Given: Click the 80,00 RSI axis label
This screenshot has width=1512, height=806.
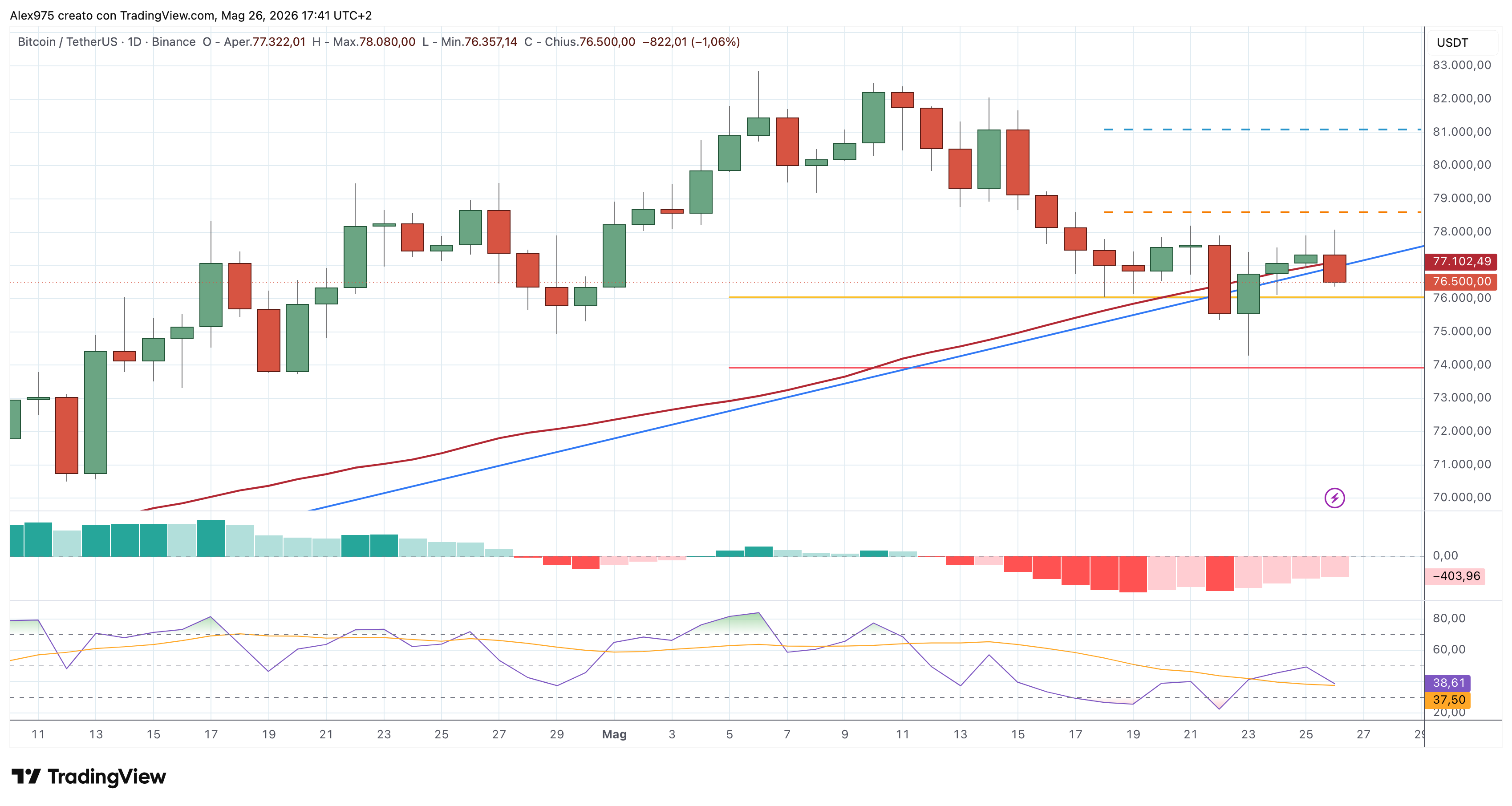Looking at the screenshot, I should pyautogui.click(x=1449, y=618).
